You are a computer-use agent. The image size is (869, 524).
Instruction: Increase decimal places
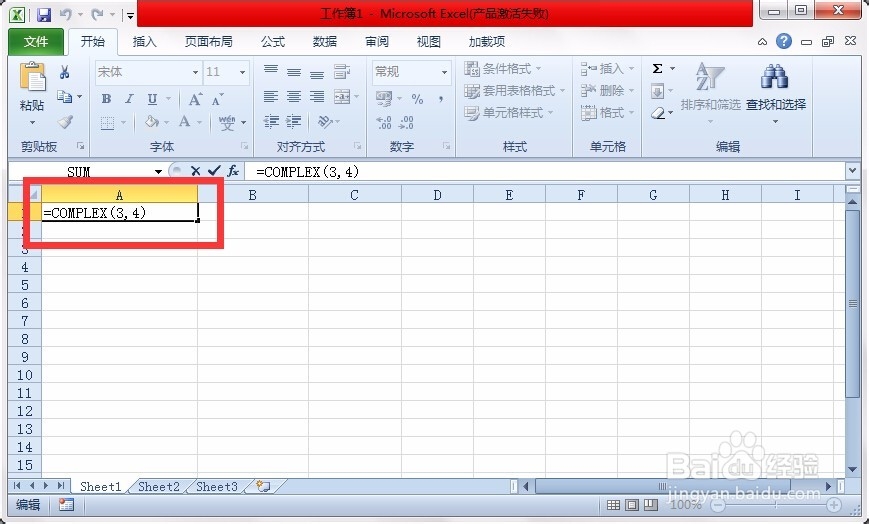[x=384, y=123]
